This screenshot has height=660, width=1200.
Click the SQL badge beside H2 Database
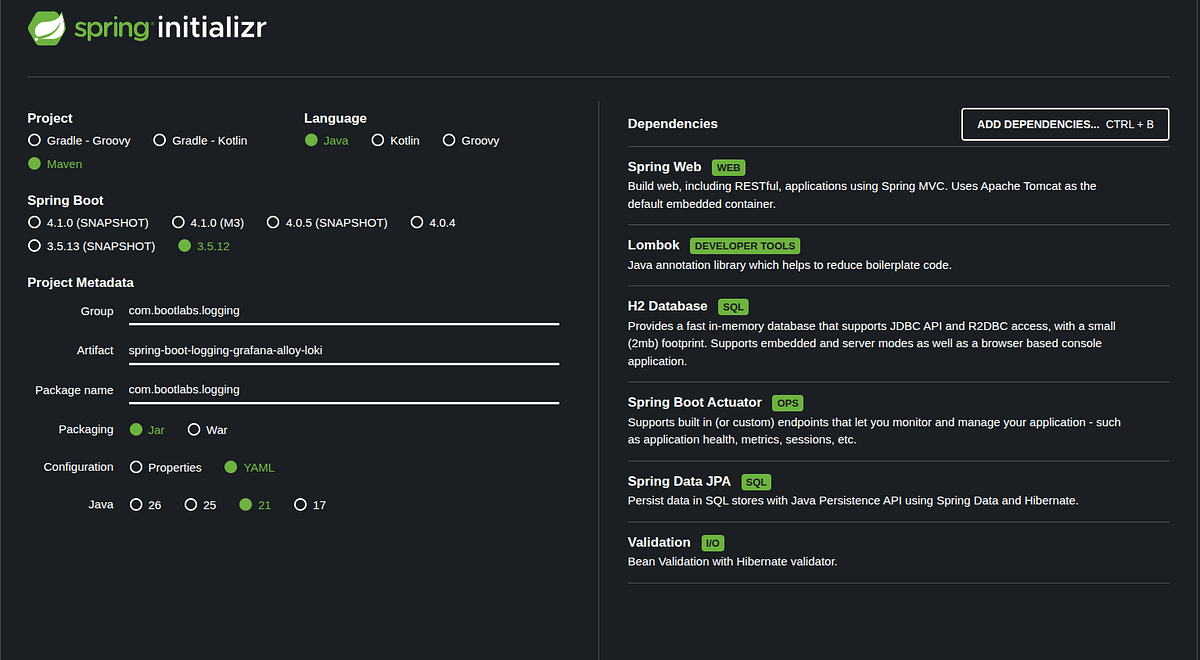(x=733, y=307)
